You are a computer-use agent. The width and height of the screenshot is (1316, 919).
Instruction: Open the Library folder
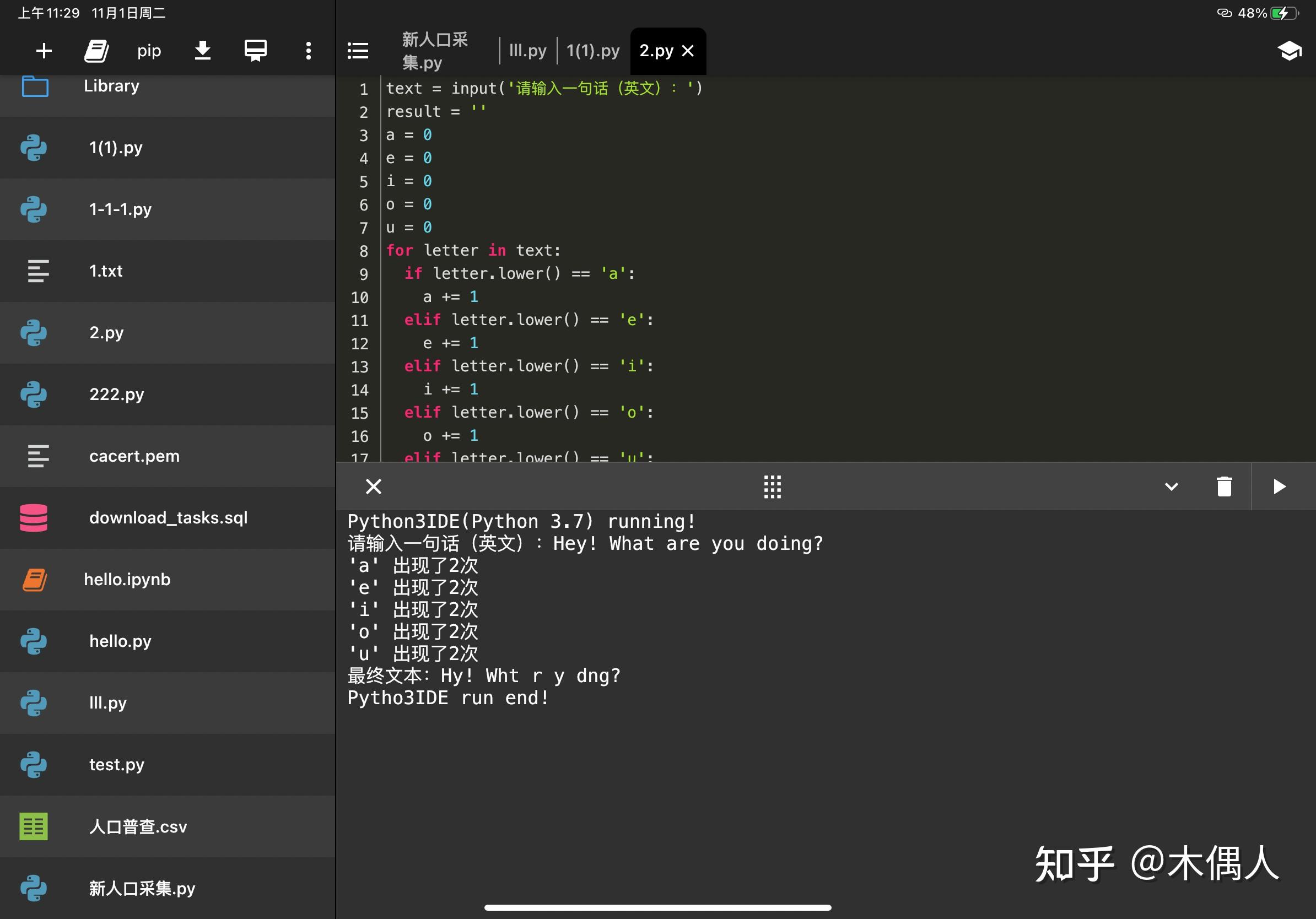point(168,87)
